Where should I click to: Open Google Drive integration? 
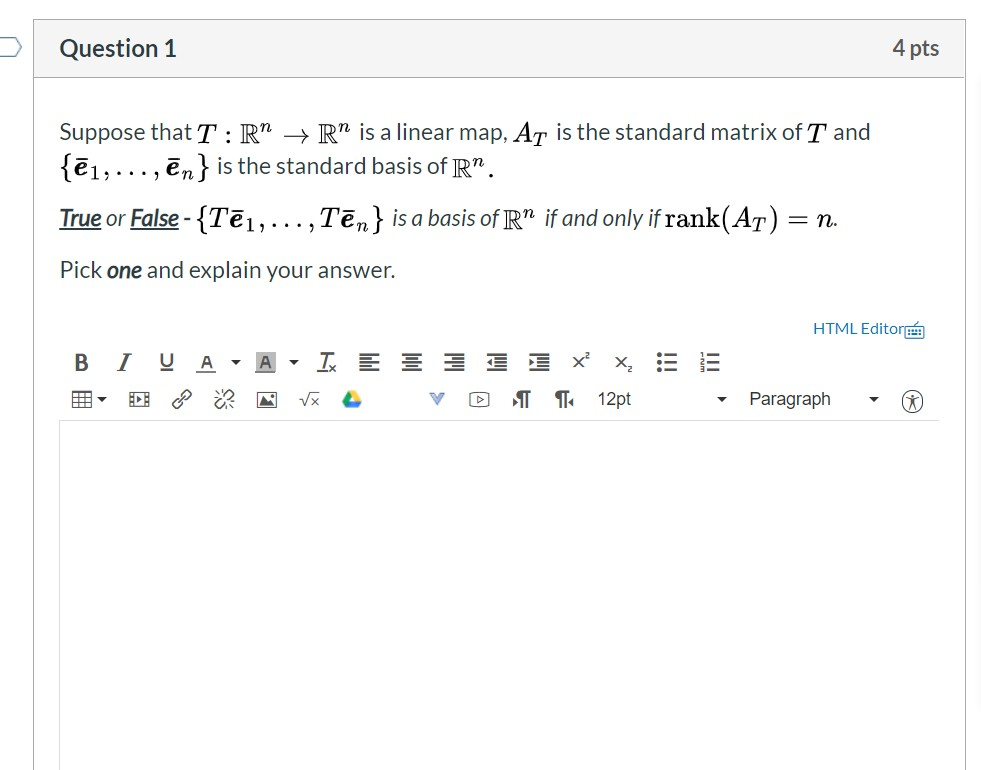[352, 399]
